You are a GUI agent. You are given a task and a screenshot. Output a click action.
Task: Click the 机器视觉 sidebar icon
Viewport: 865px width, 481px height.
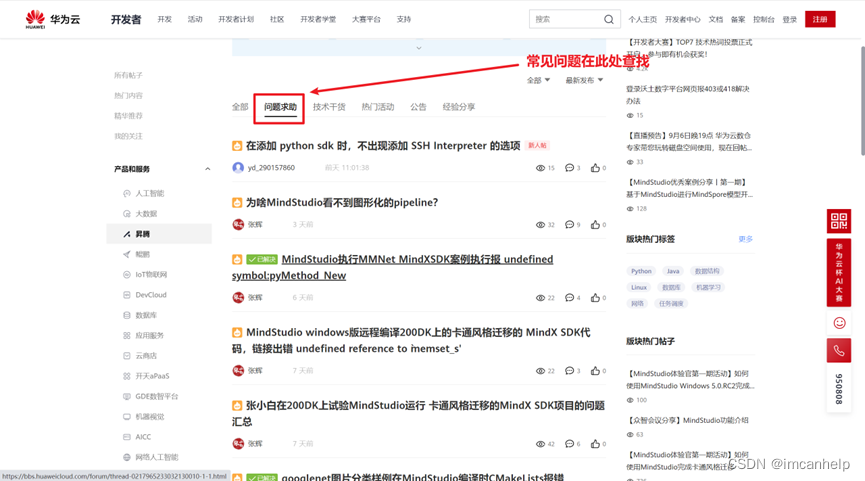[x=127, y=416]
